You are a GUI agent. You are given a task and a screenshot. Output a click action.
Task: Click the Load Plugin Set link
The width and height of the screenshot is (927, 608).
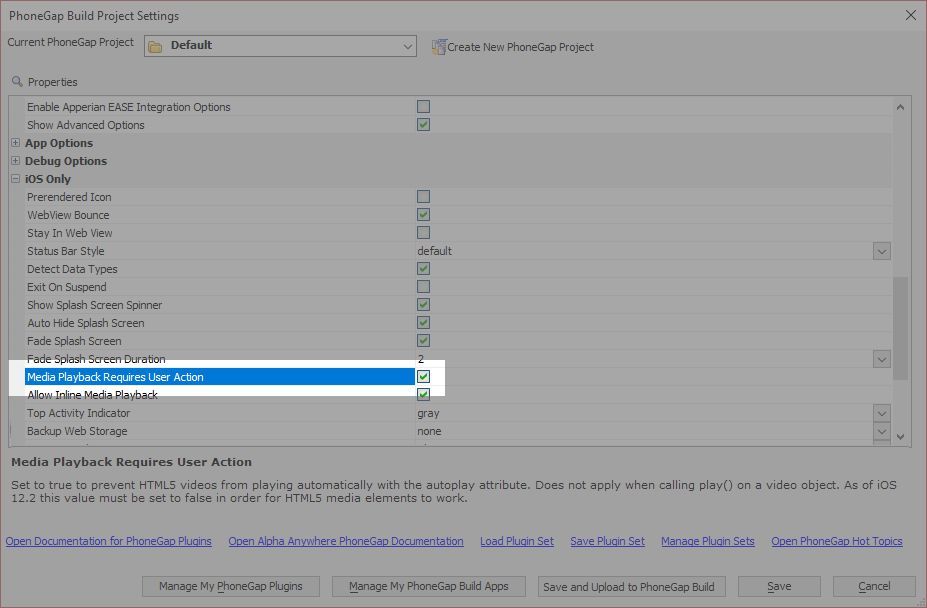pyautogui.click(x=517, y=541)
